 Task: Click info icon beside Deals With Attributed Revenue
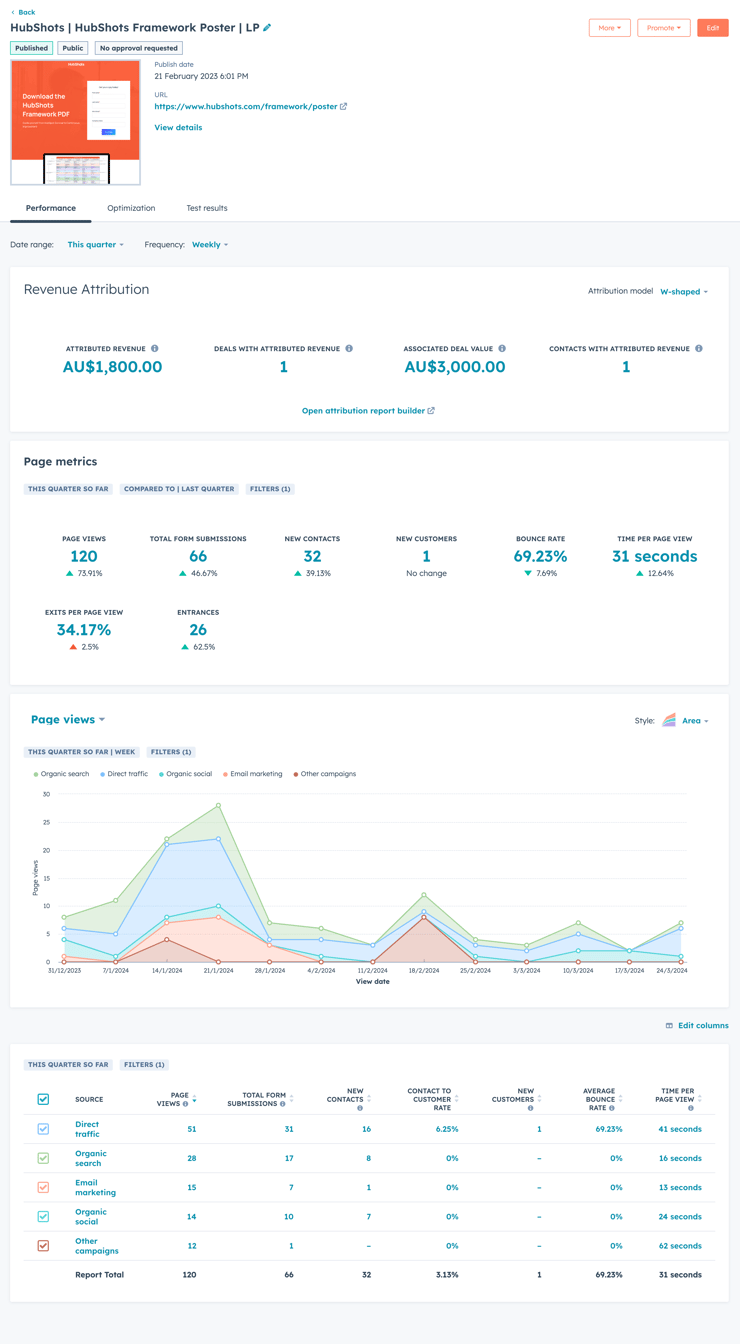pyautogui.click(x=349, y=349)
